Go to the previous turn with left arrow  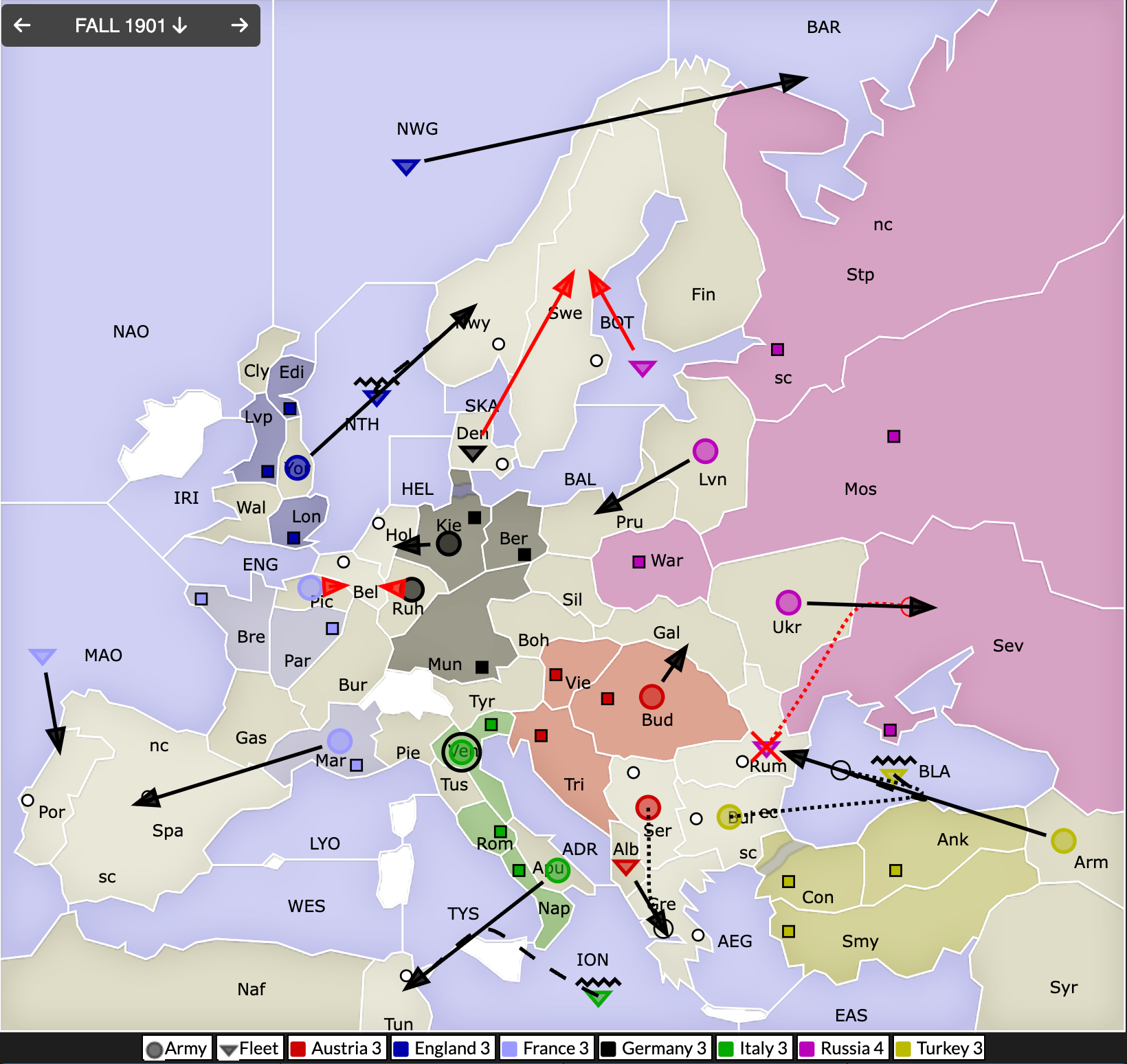point(23,25)
